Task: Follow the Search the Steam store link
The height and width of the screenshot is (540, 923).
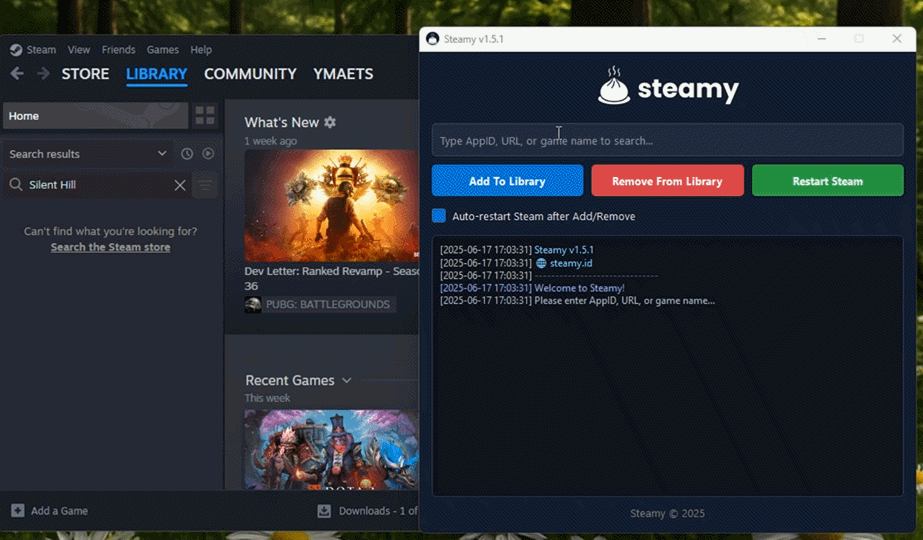Action: (x=111, y=247)
